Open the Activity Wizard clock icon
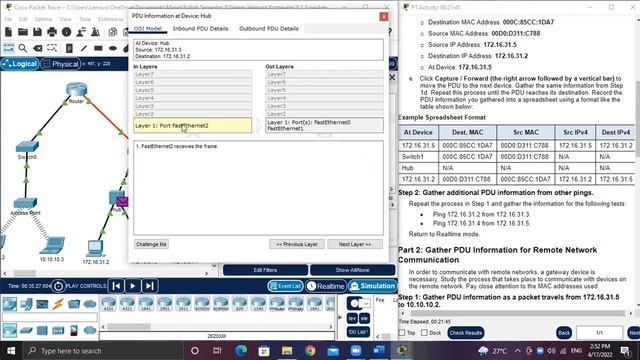The image size is (640, 360). pos(67,32)
